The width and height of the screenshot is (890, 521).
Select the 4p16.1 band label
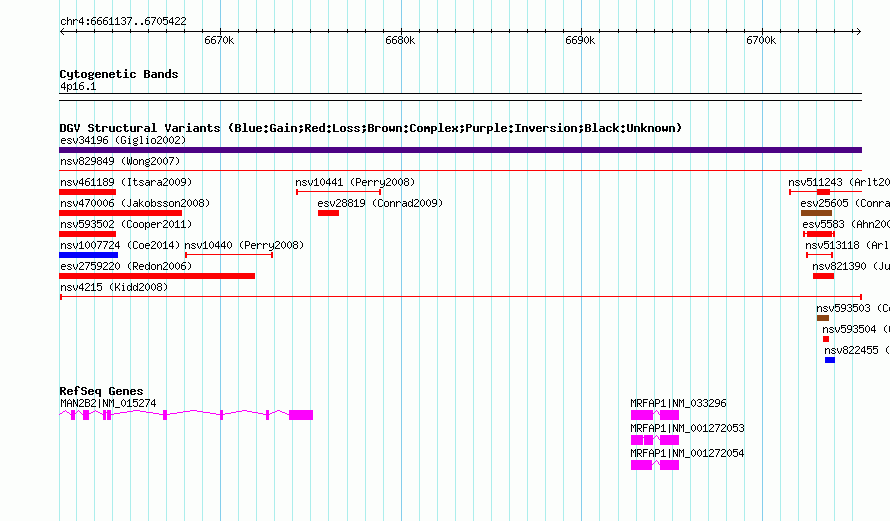(x=78, y=86)
